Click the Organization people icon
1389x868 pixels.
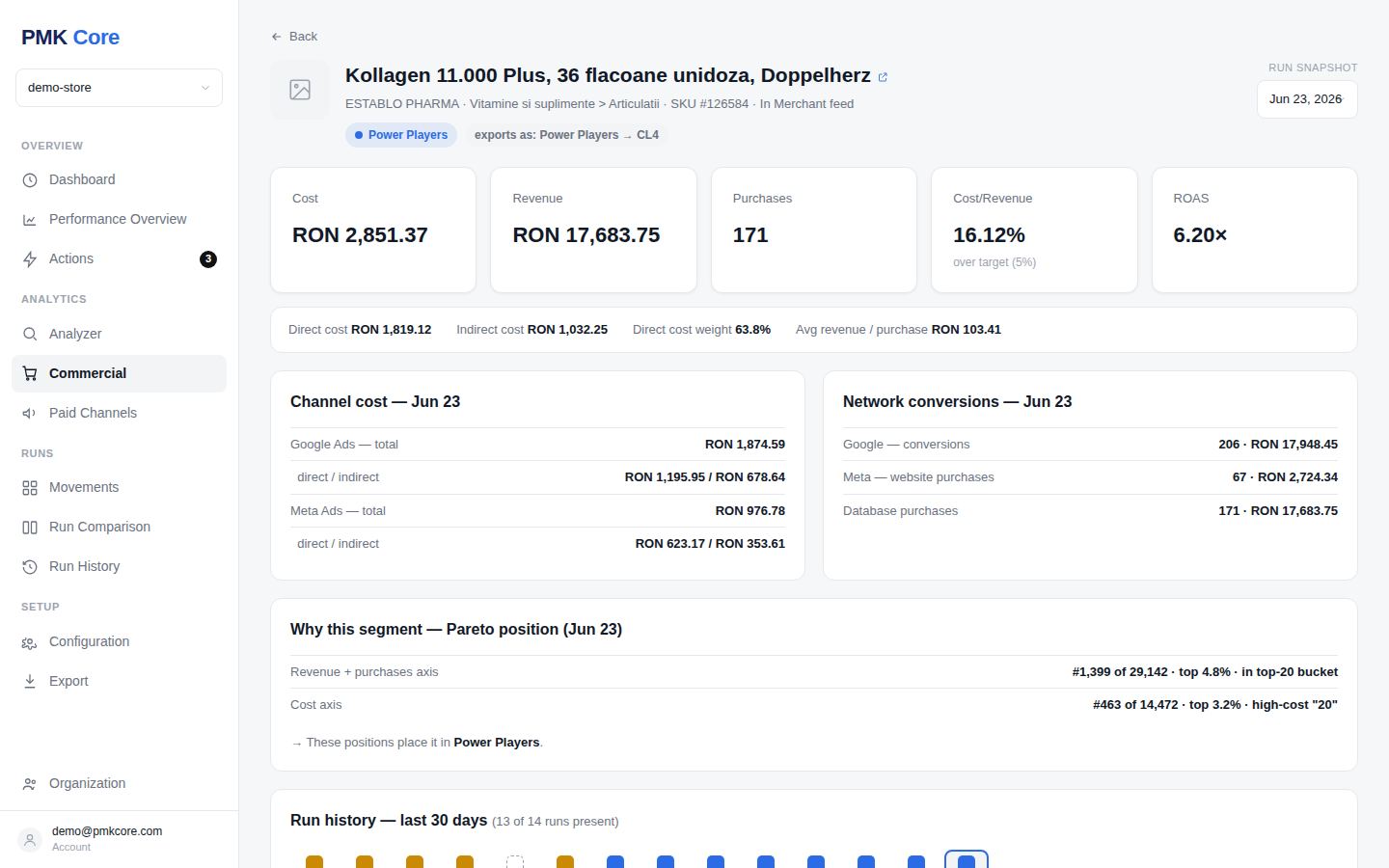[30, 784]
